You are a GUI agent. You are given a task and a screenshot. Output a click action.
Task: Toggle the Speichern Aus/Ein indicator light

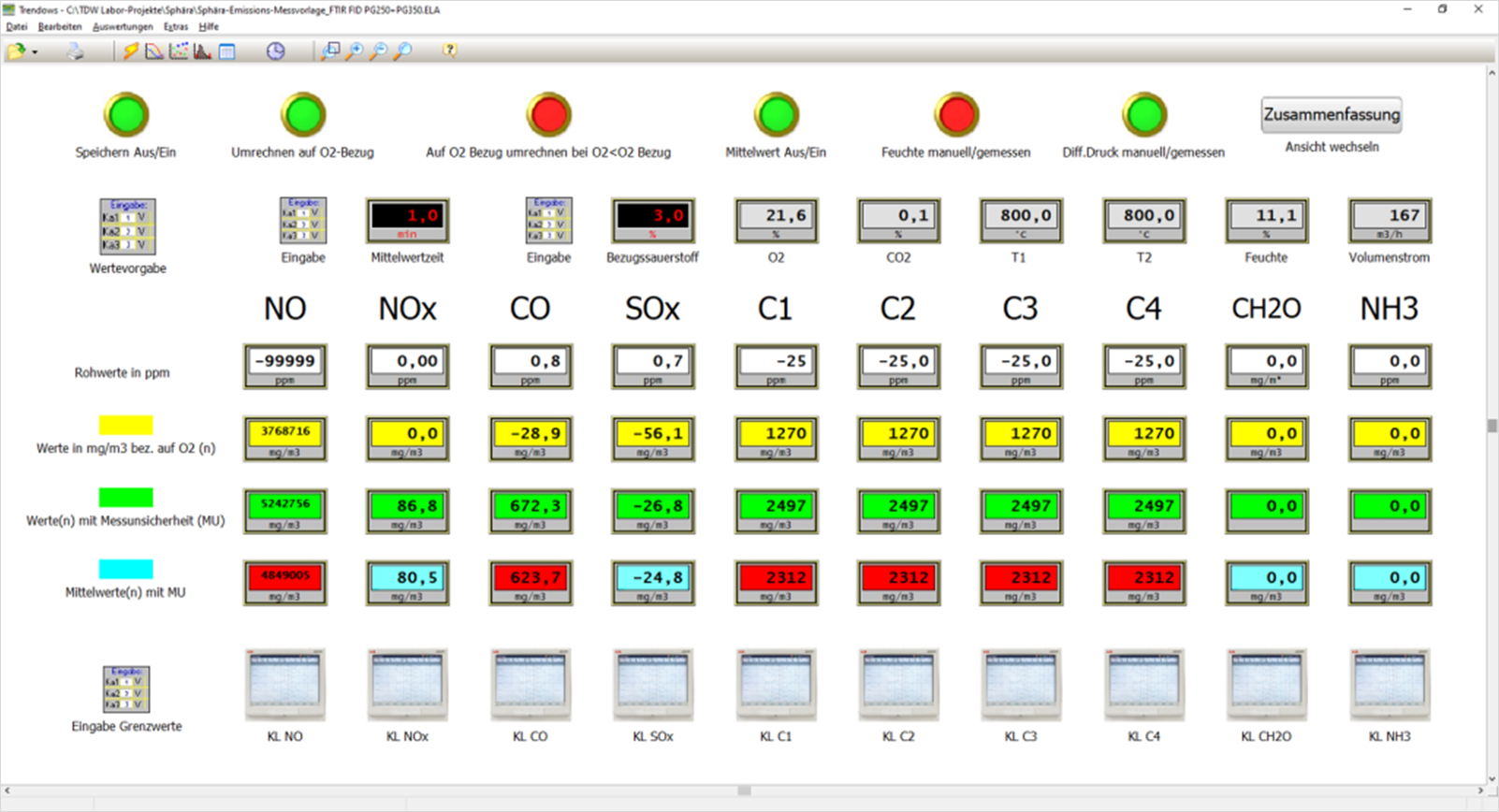click(126, 115)
